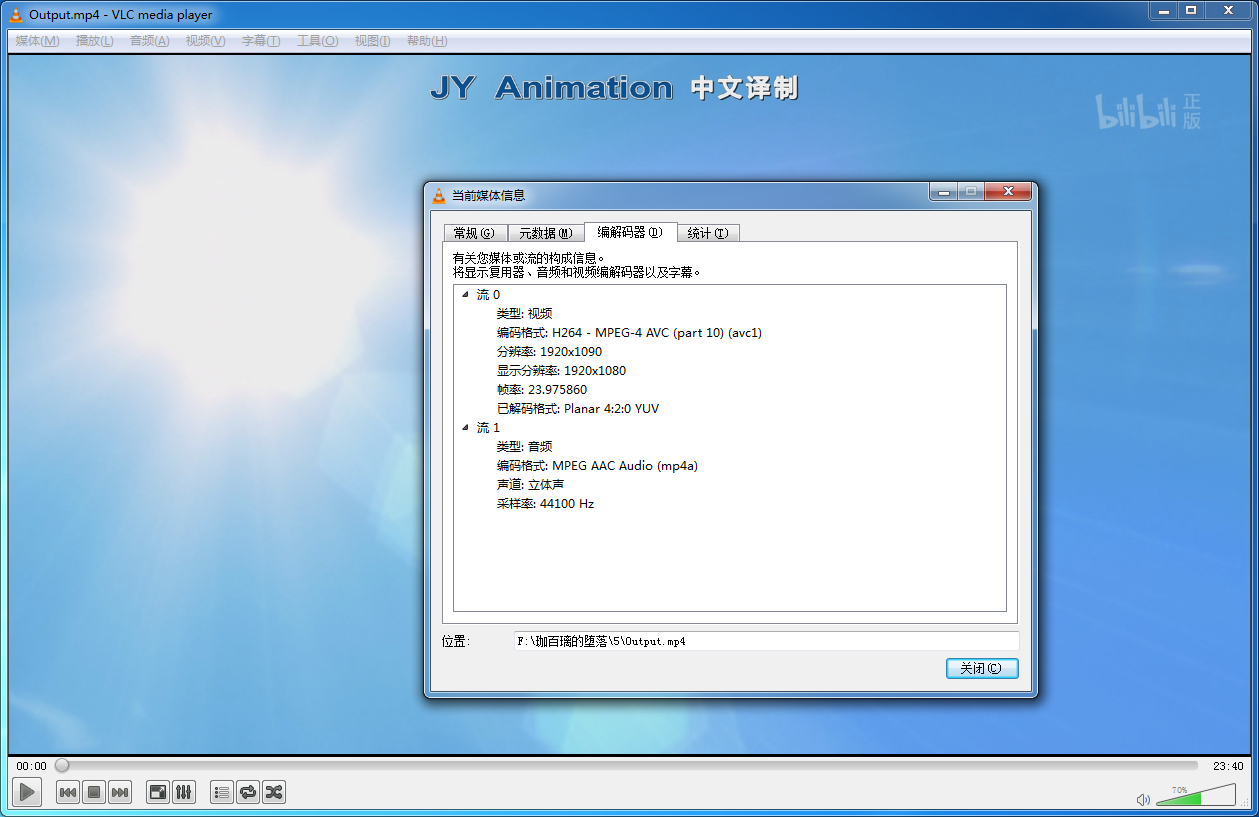Image resolution: width=1259 pixels, height=817 pixels.
Task: Collapse the 流 1 tree node
Action: click(x=465, y=428)
